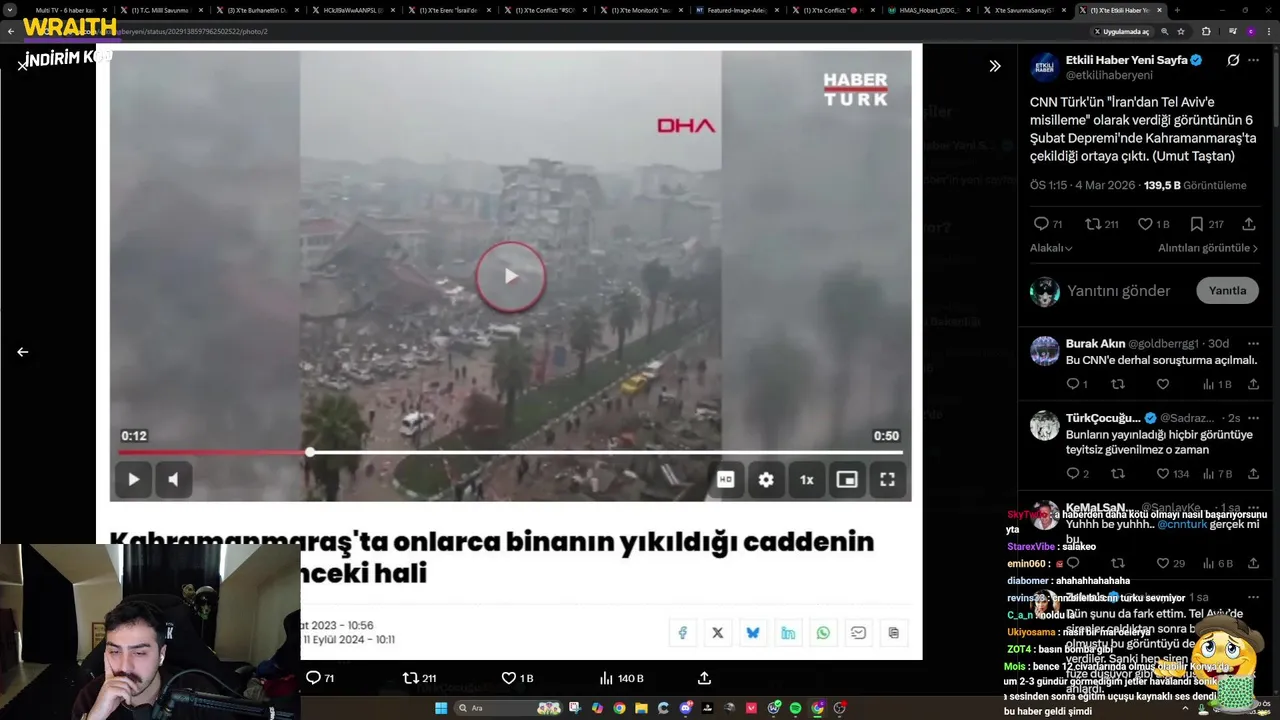Open Windows Start menu

pos(440,708)
